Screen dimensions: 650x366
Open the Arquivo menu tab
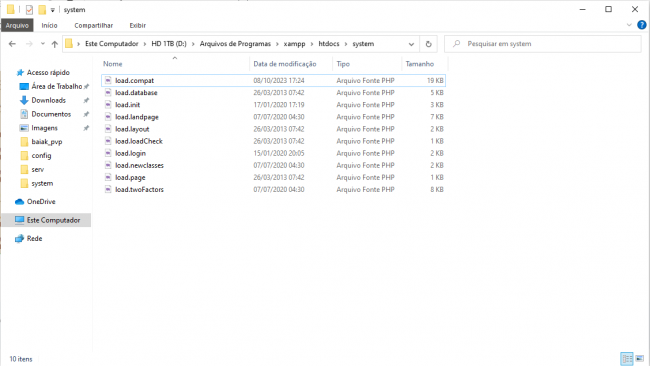(x=17, y=25)
